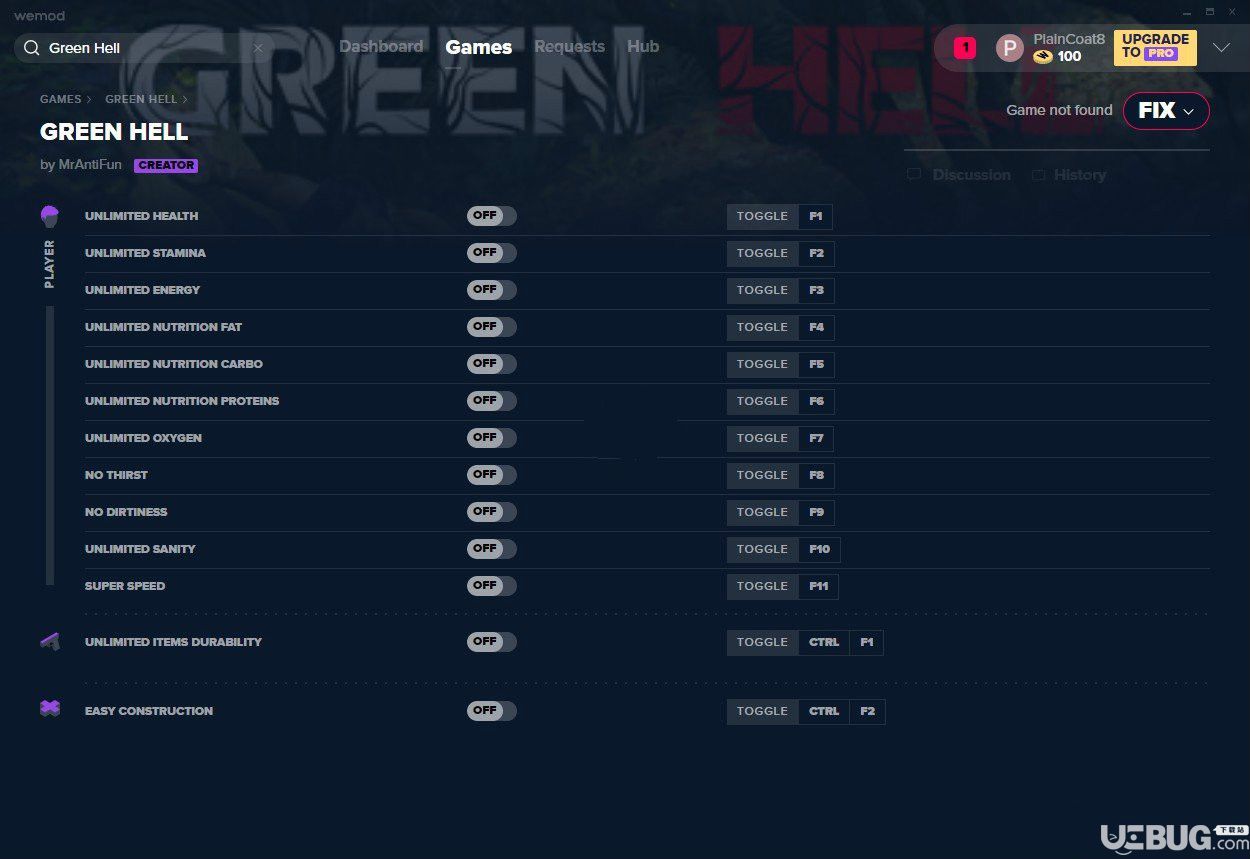This screenshot has width=1250, height=859.
Task: Open the Hub tab
Action: click(x=643, y=47)
